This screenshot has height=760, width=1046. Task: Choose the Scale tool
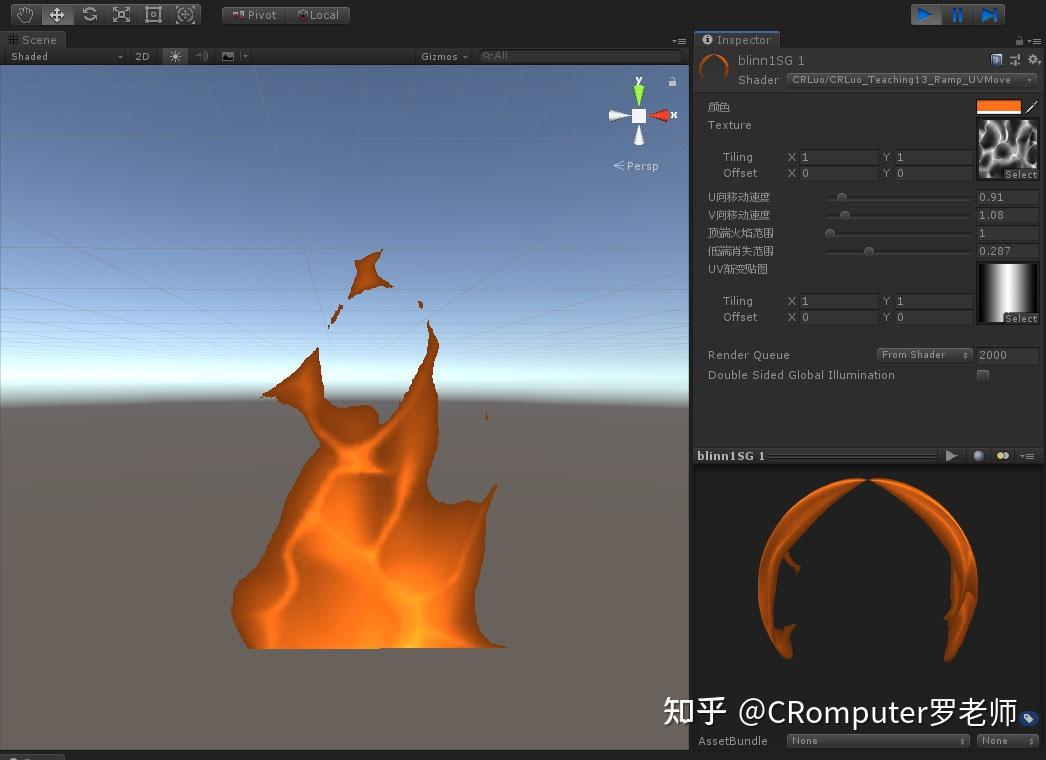(x=122, y=14)
